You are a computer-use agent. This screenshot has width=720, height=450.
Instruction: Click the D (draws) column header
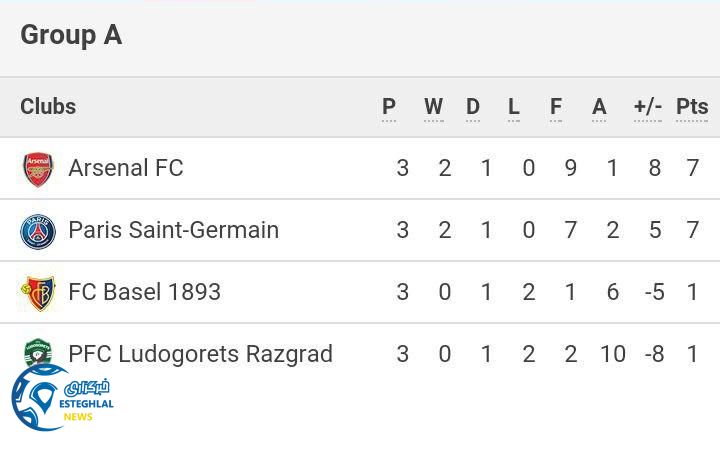[473, 106]
